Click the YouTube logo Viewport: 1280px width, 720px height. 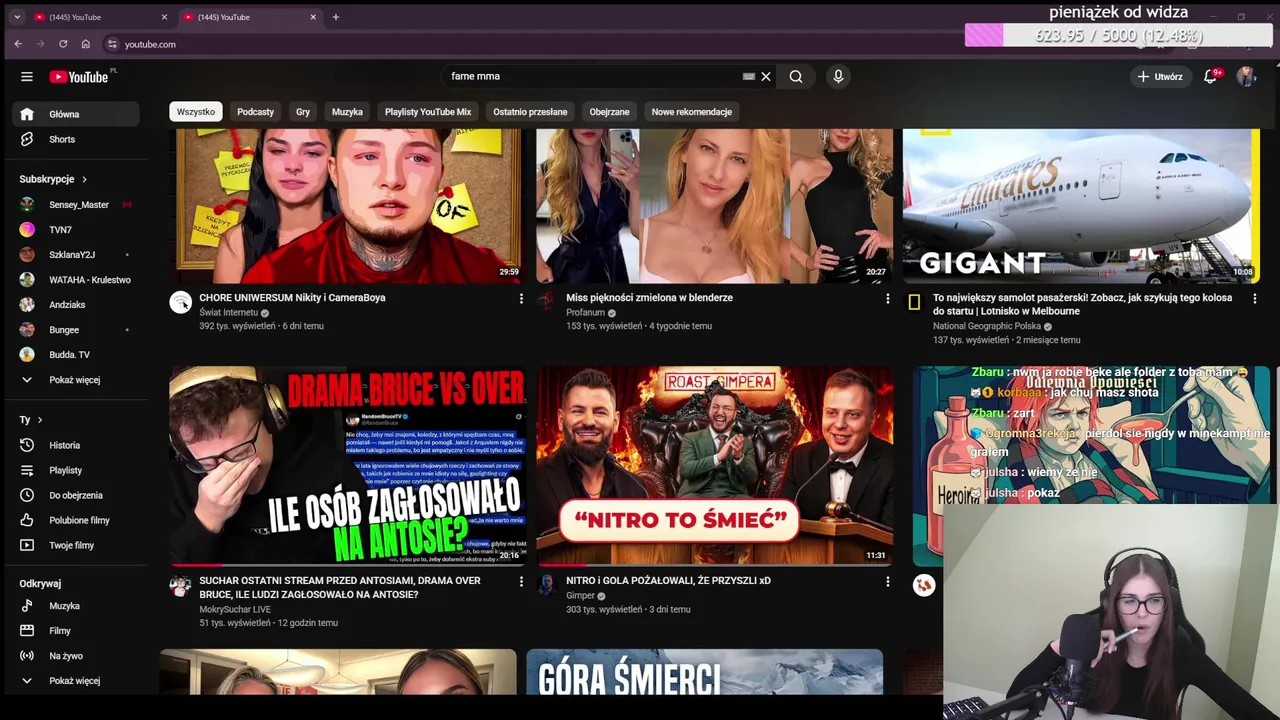(x=79, y=77)
